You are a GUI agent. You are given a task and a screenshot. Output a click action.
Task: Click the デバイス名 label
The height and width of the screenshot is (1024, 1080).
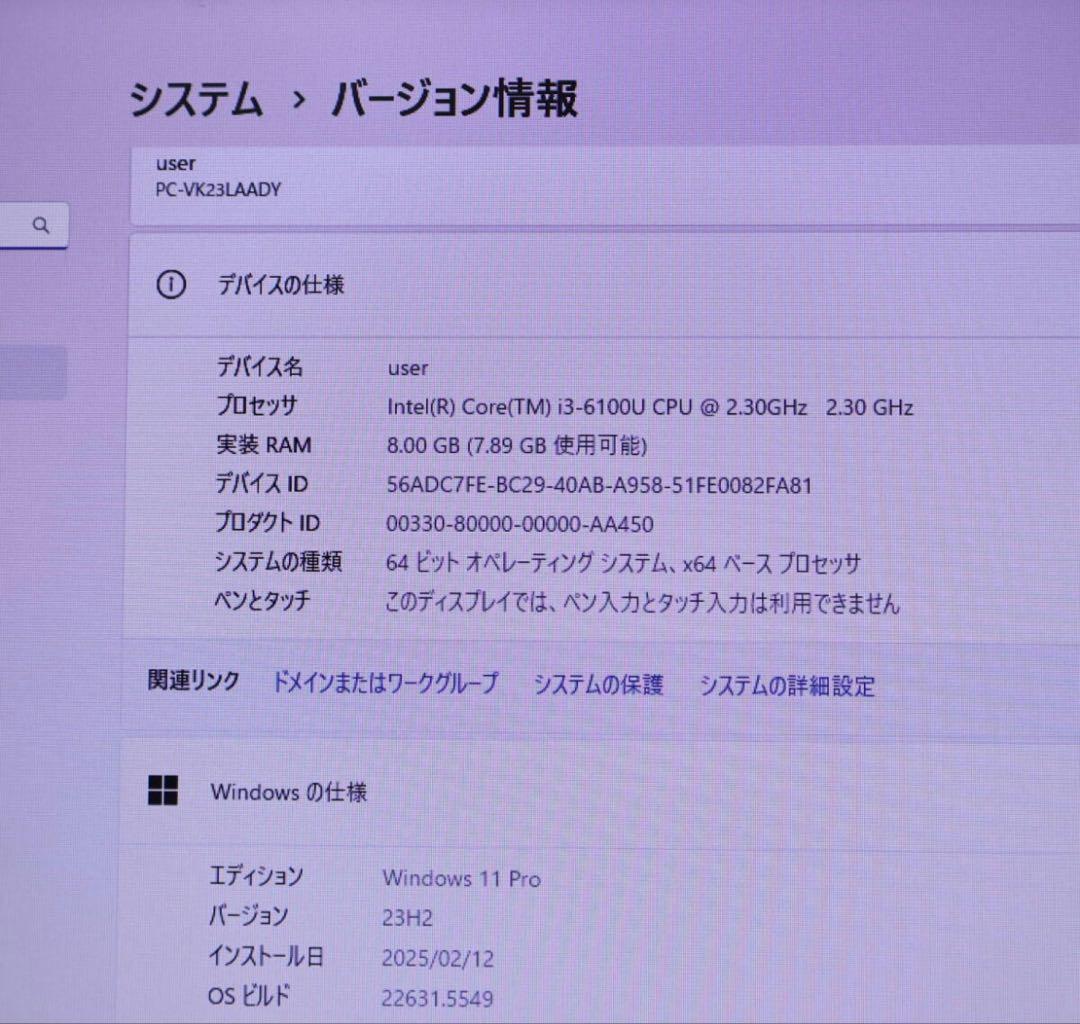[x=260, y=366]
